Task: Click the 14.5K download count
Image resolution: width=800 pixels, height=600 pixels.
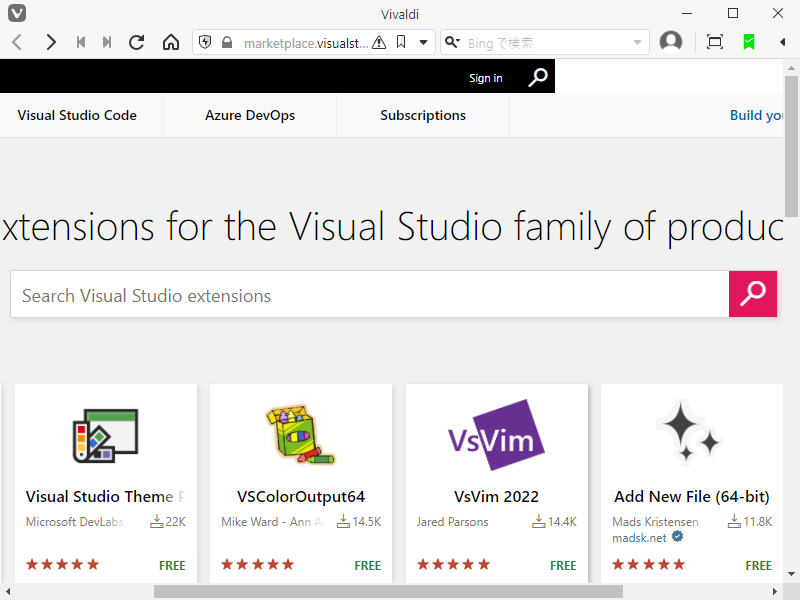Action: tap(359, 521)
